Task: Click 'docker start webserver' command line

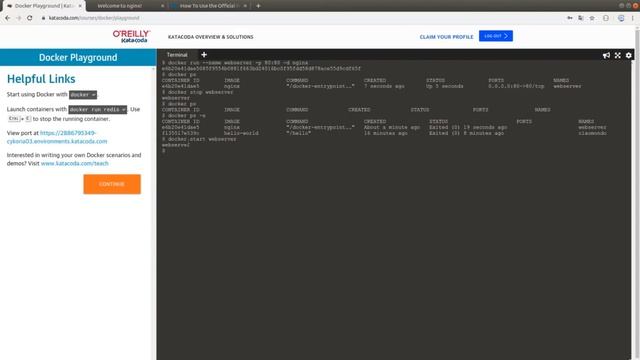Action: point(199,139)
